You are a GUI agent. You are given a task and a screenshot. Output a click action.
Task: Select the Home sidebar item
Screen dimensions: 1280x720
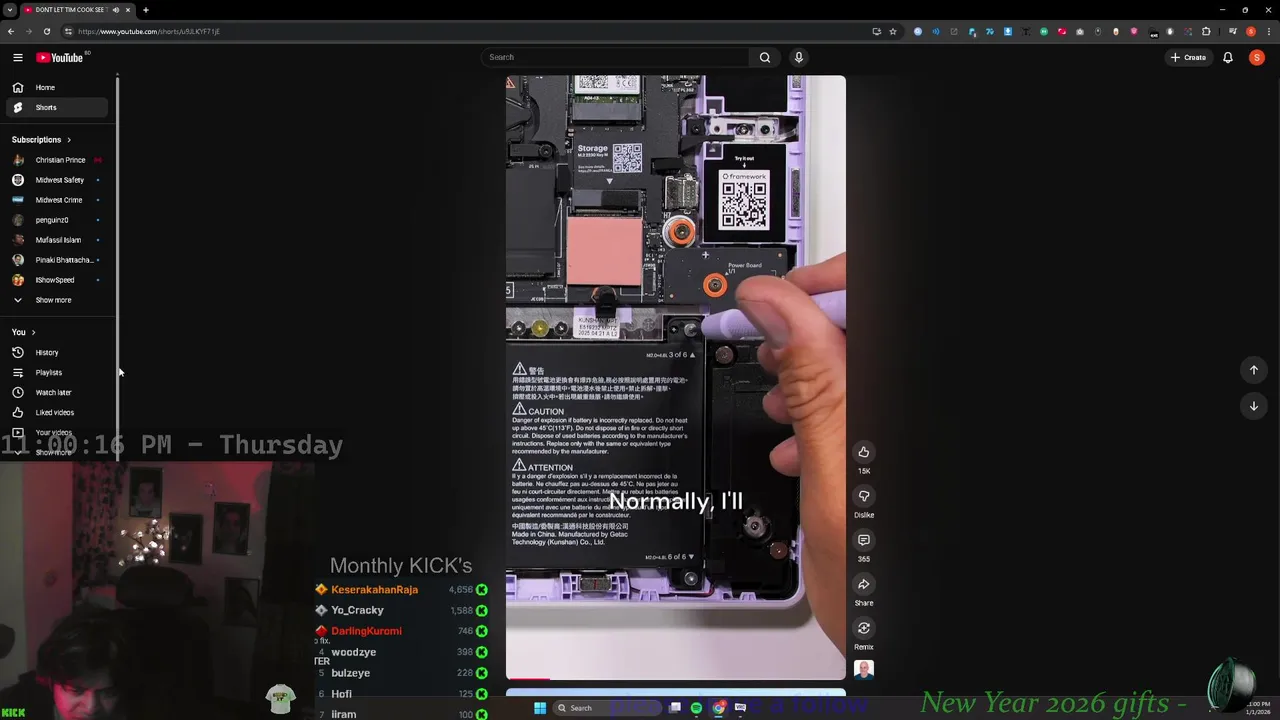coord(56,87)
